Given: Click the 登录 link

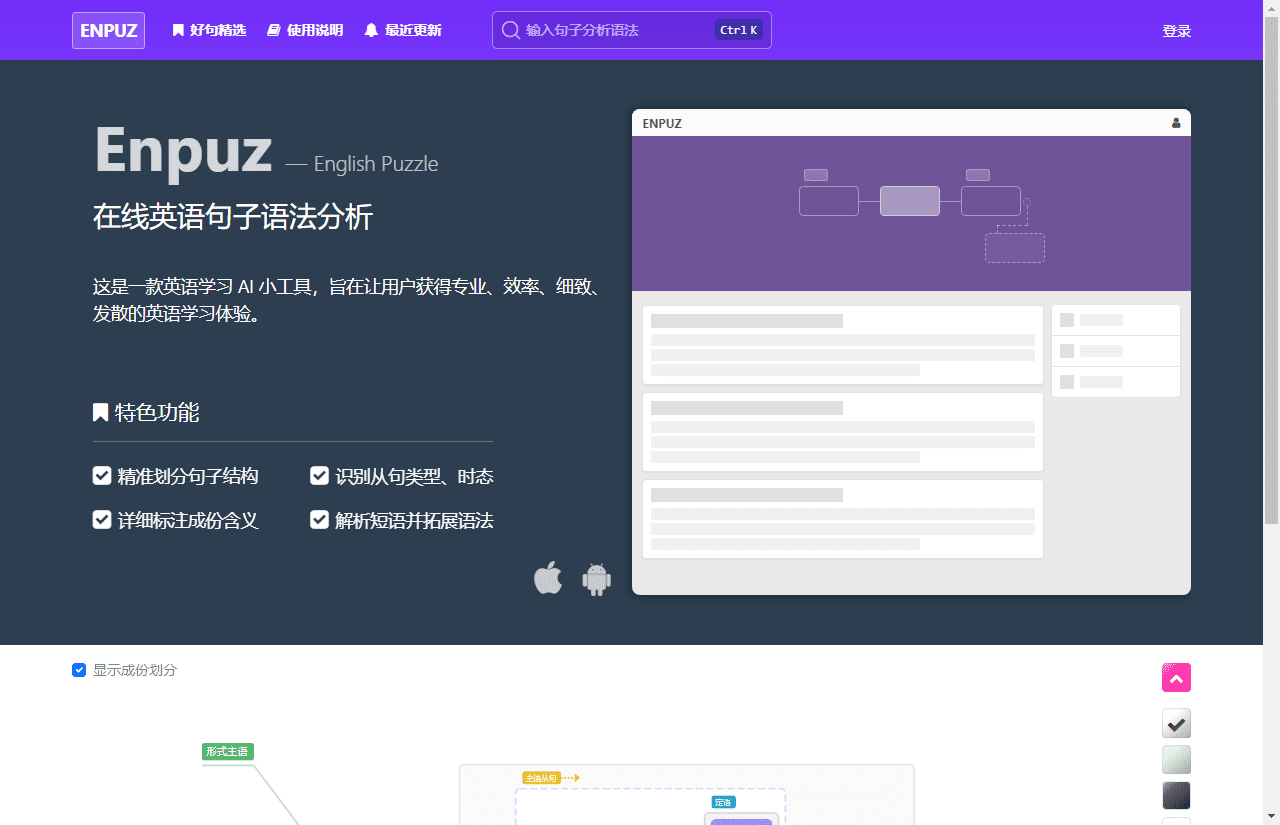Looking at the screenshot, I should coord(1176,31).
